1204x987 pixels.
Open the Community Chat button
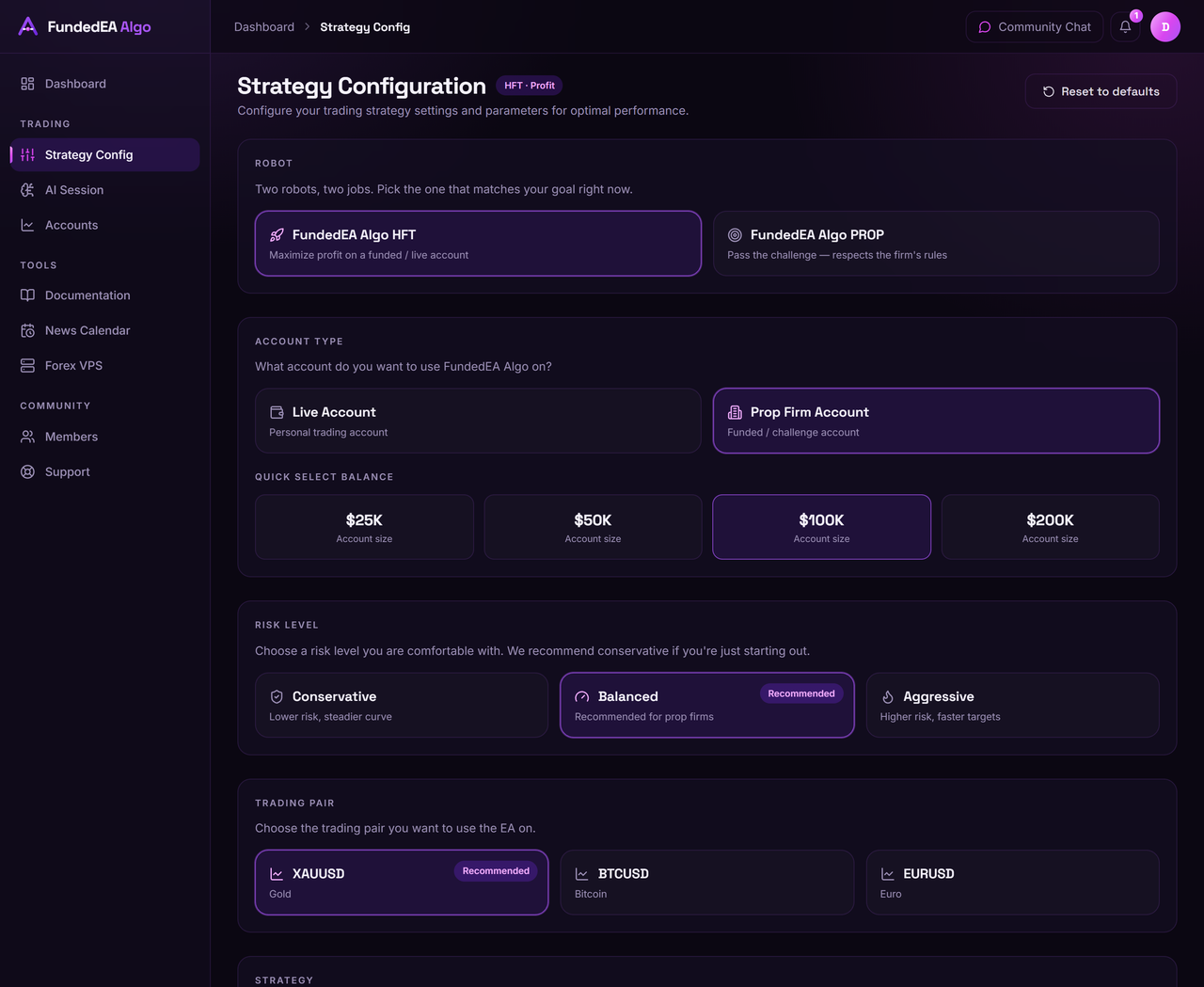click(x=1035, y=27)
